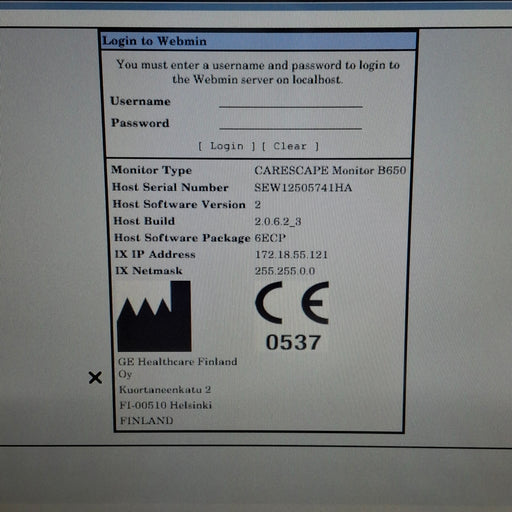
Task: Select the serial number 'SEW12505741HA'
Action: point(303,188)
